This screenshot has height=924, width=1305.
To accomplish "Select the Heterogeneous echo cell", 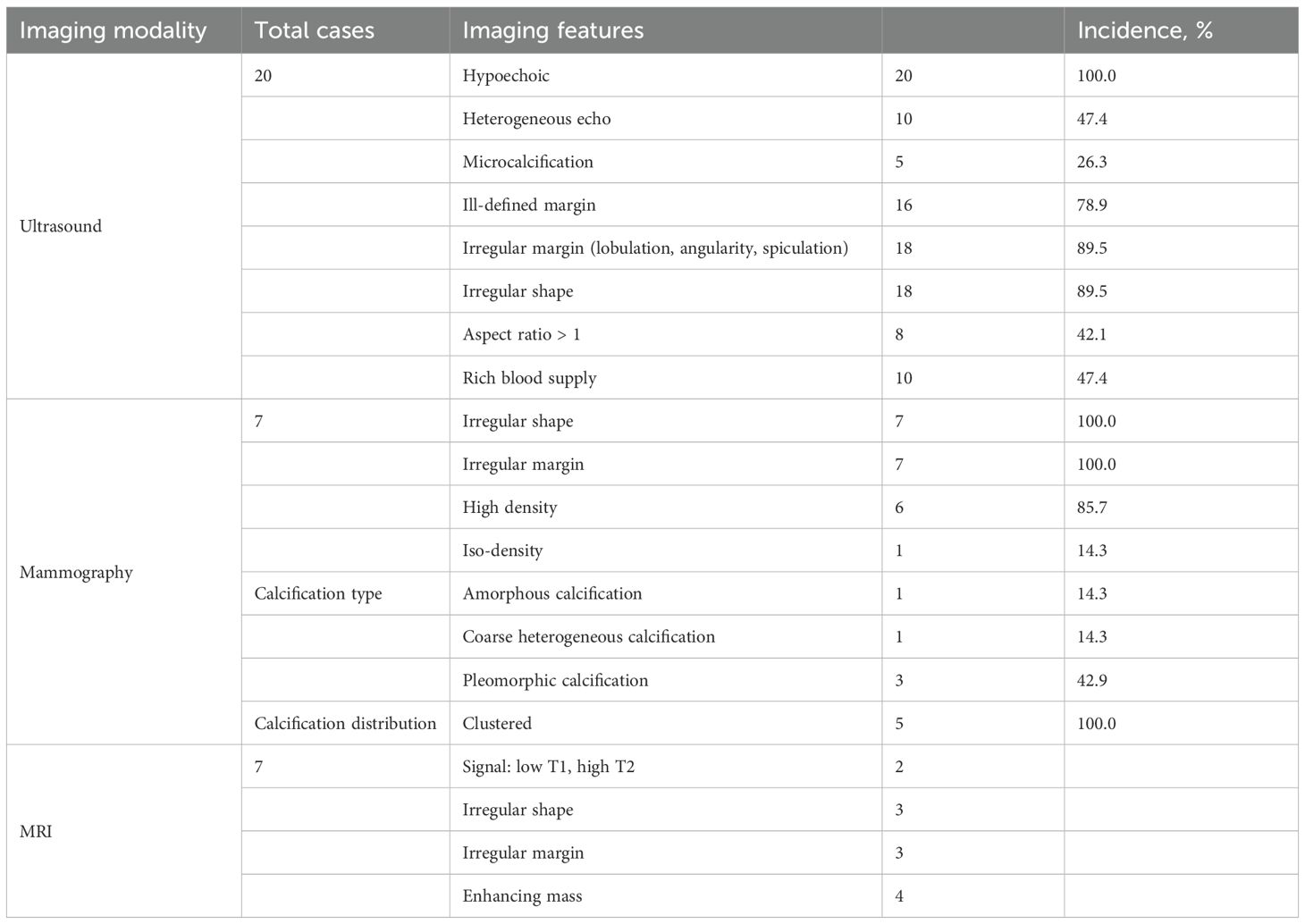I will click(536, 119).
